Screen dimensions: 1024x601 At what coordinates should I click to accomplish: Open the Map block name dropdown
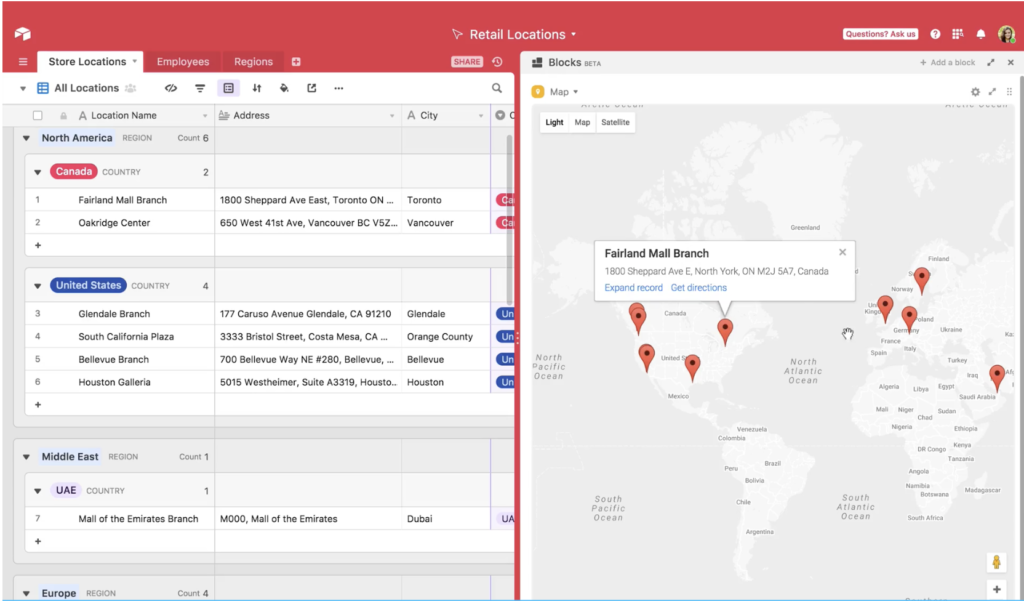575,92
